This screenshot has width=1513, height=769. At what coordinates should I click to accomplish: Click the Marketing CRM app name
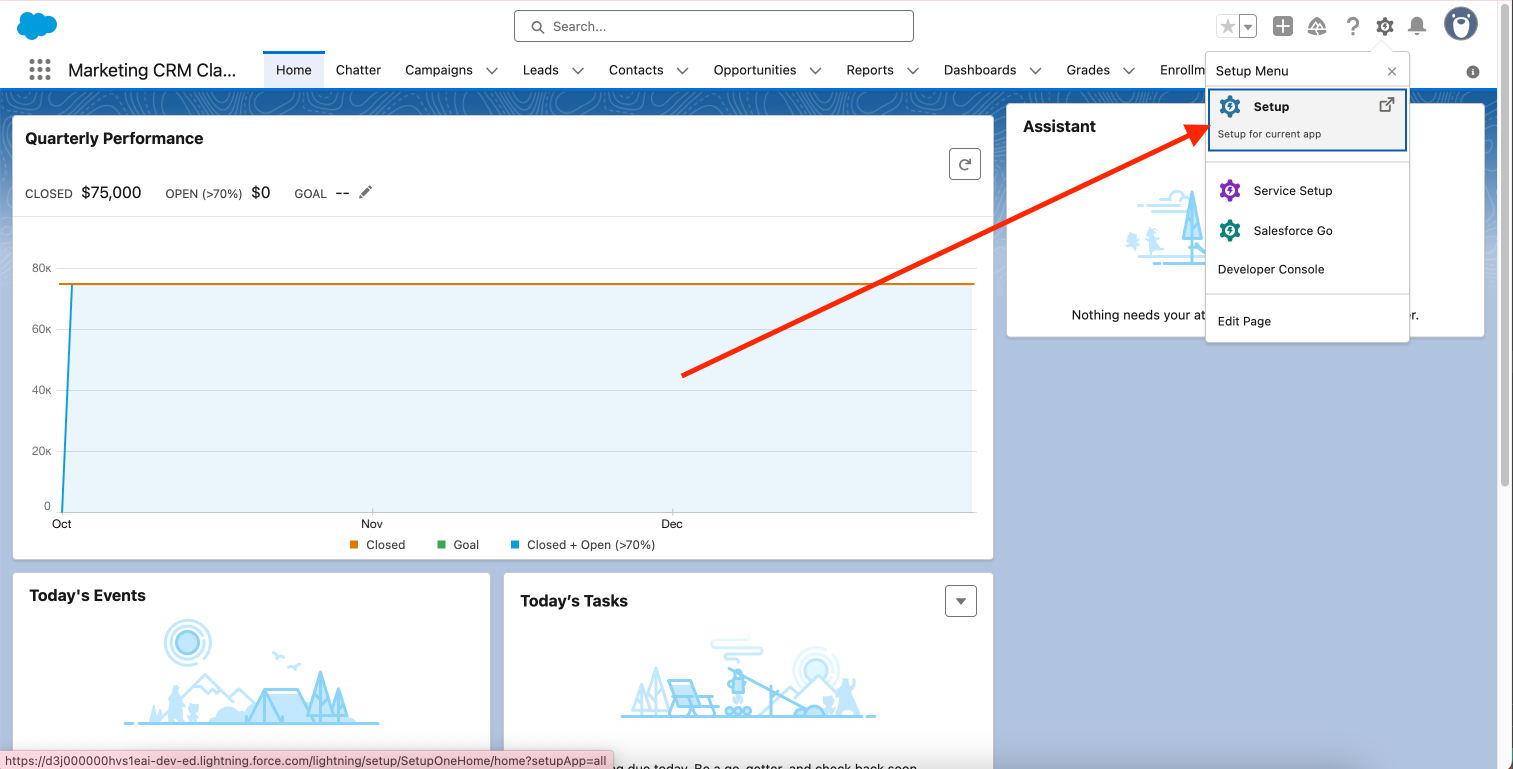click(x=153, y=70)
